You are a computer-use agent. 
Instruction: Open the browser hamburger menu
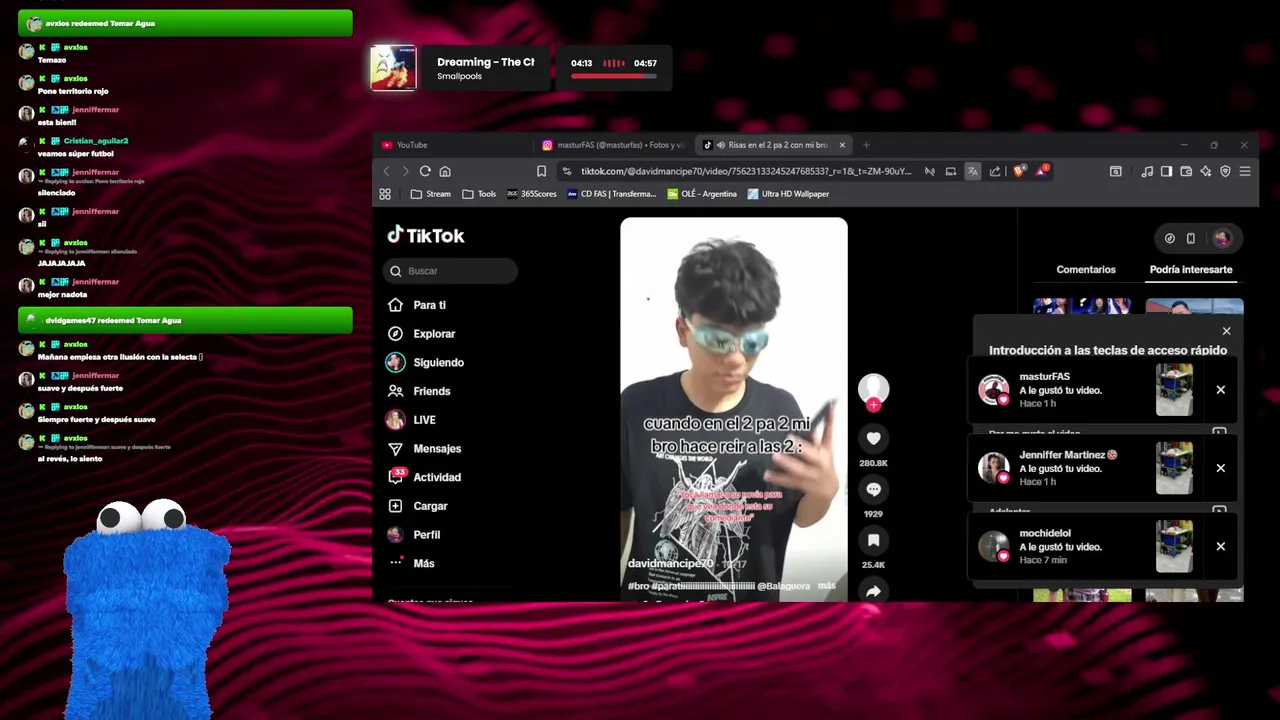click(x=1245, y=171)
